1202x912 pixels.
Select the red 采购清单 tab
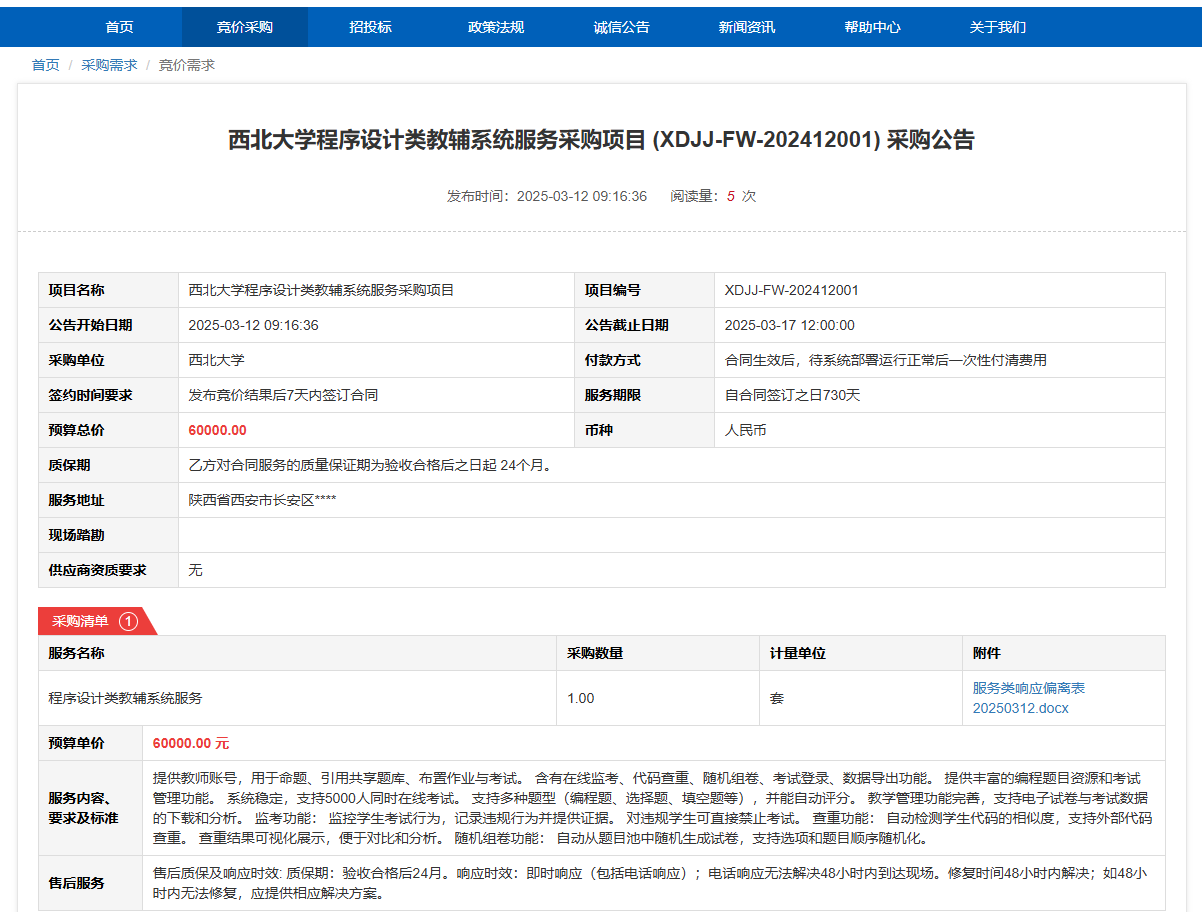coord(81,621)
